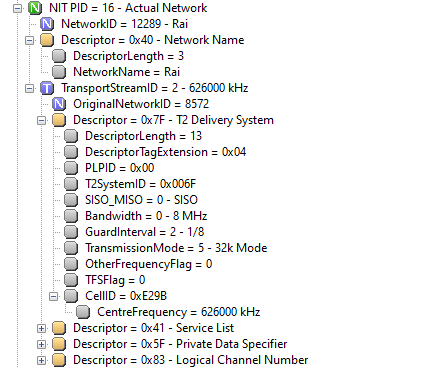Click the green N icon beside NIT PID
Viewport: 423px width, 368px height.
tap(35, 8)
